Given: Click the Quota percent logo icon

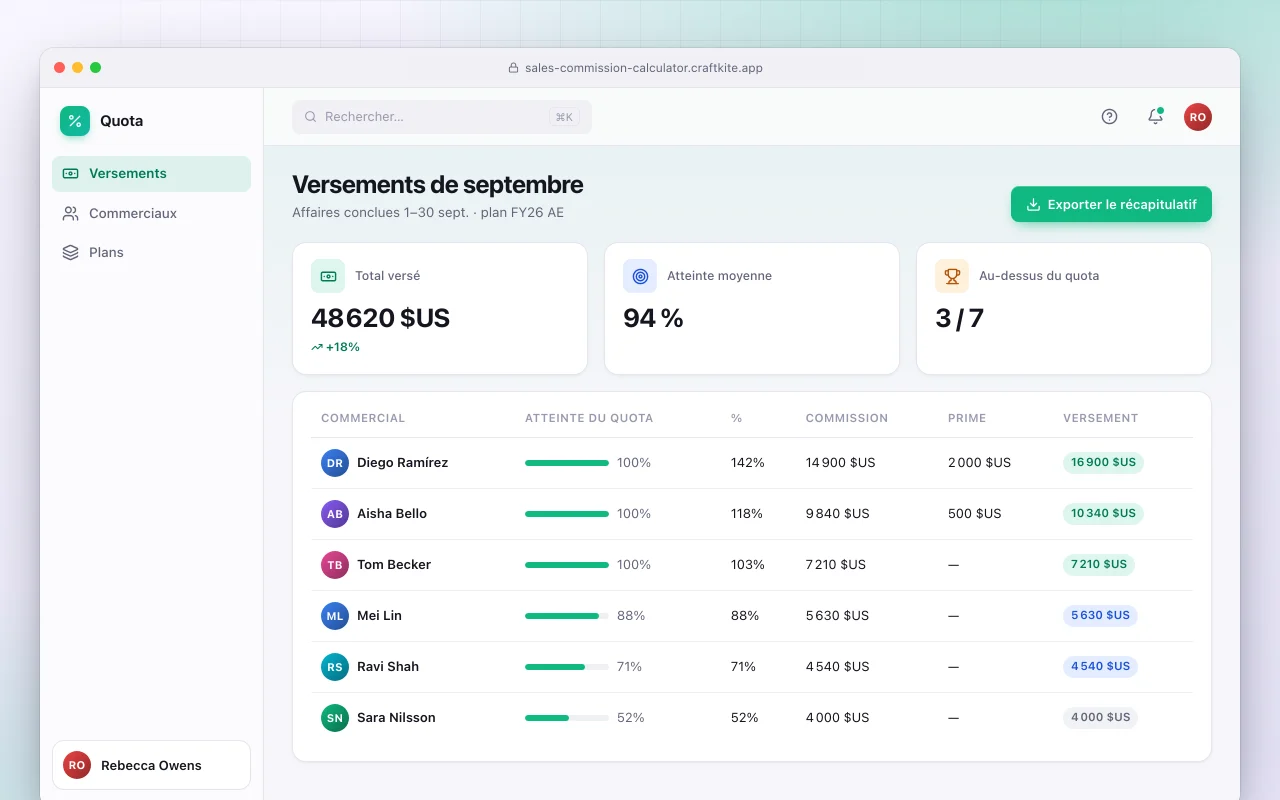Looking at the screenshot, I should coord(75,121).
